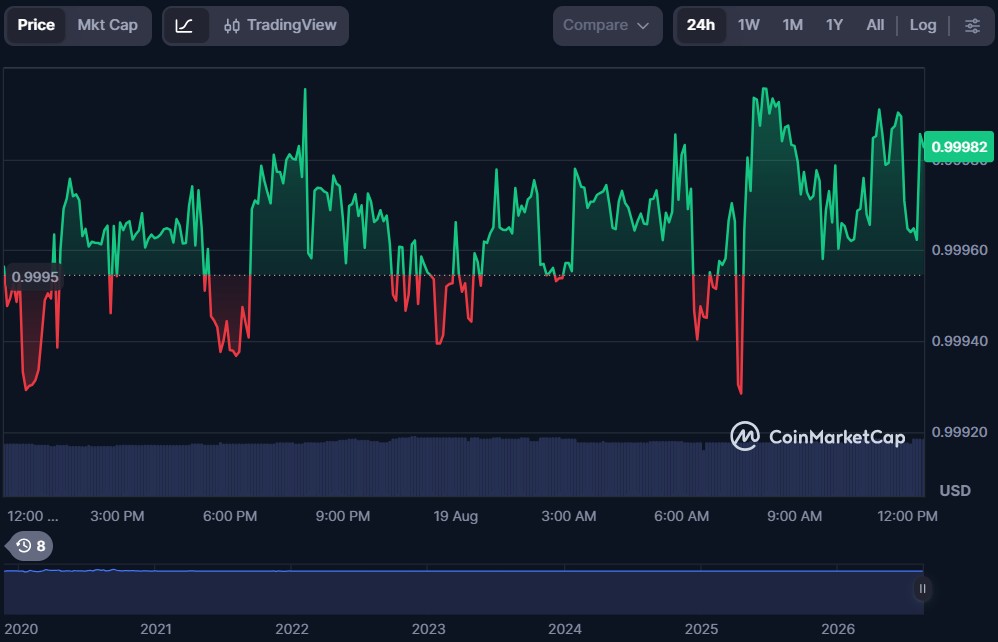
Task: Select the All time range
Action: 875,25
